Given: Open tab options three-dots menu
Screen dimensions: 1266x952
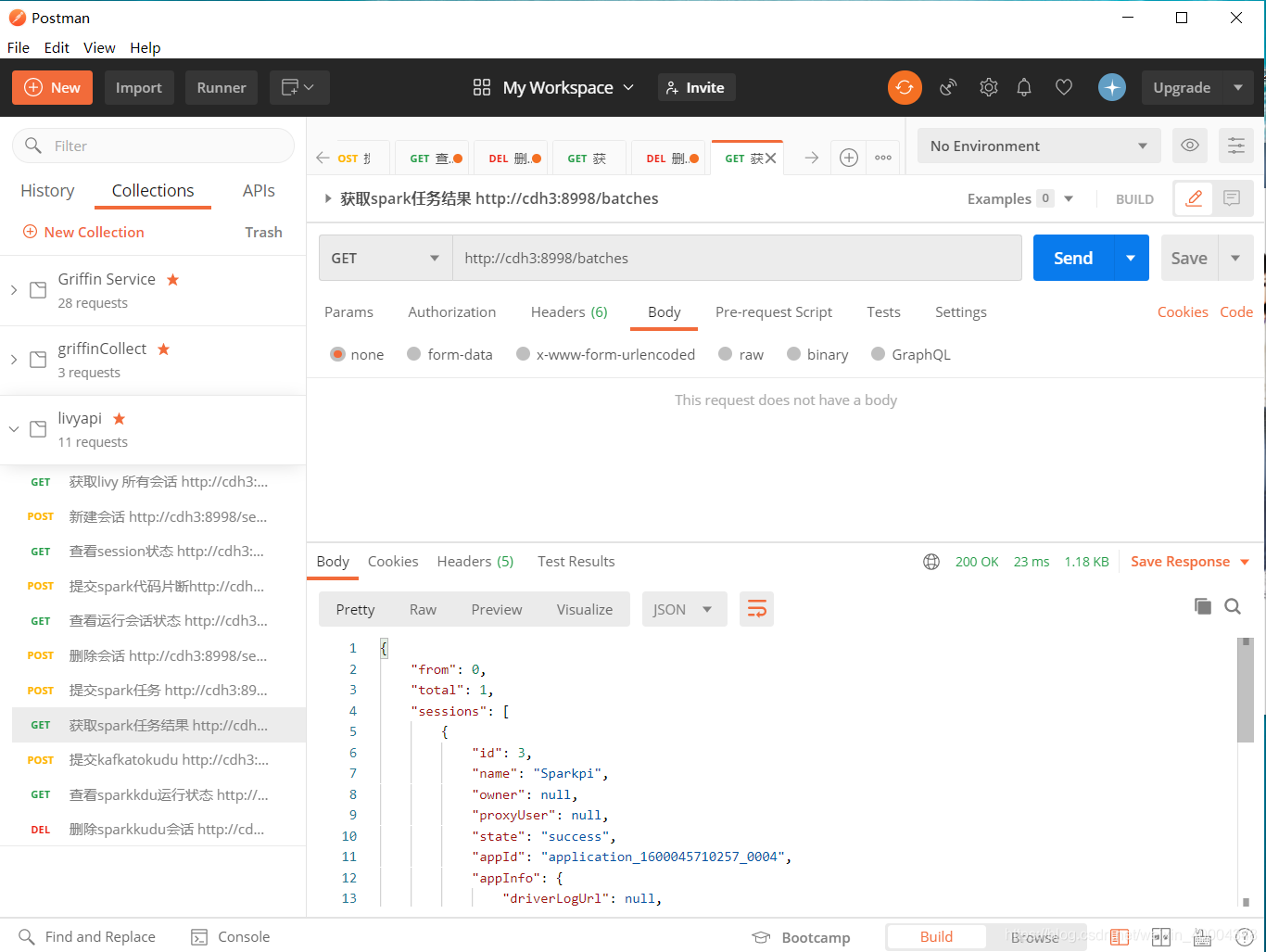Looking at the screenshot, I should [883, 158].
